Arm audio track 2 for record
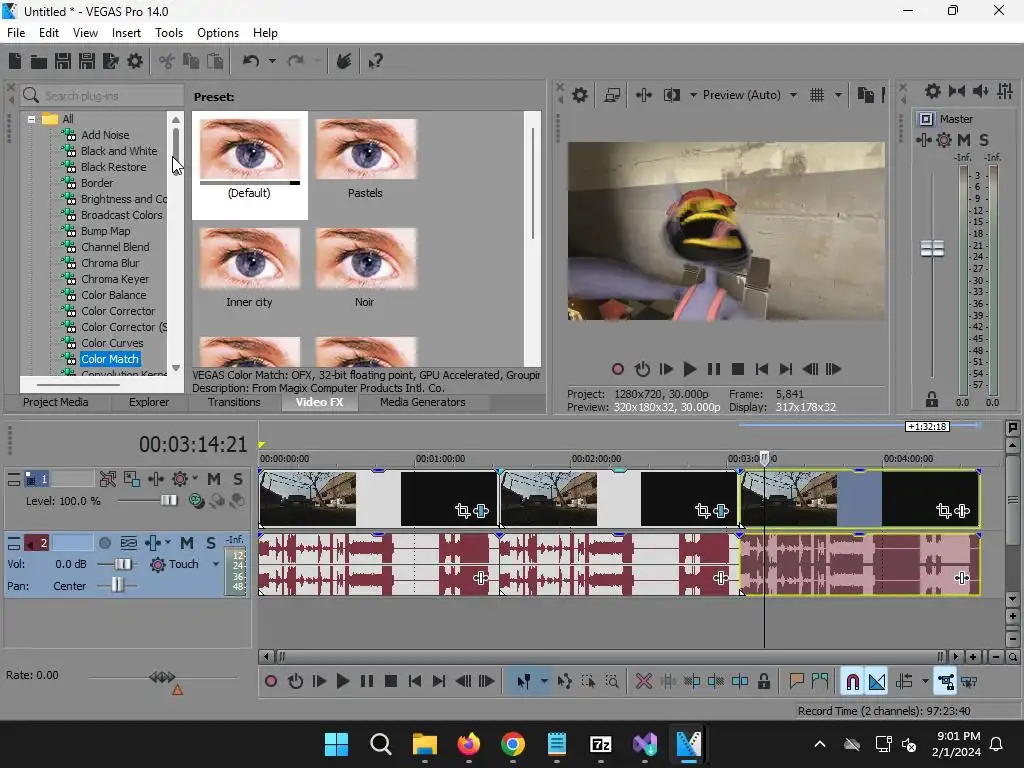This screenshot has height=768, width=1024. click(104, 543)
